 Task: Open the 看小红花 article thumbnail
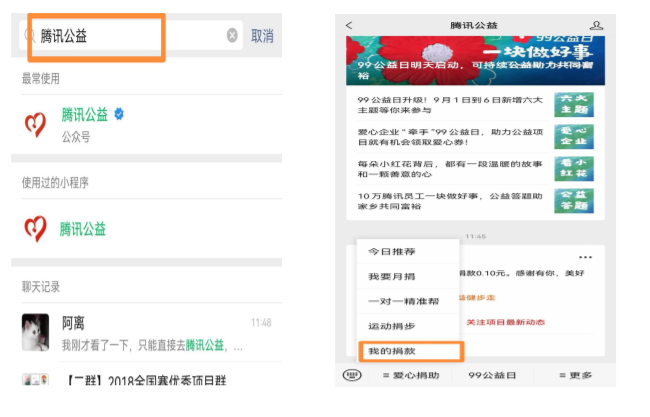click(573, 167)
